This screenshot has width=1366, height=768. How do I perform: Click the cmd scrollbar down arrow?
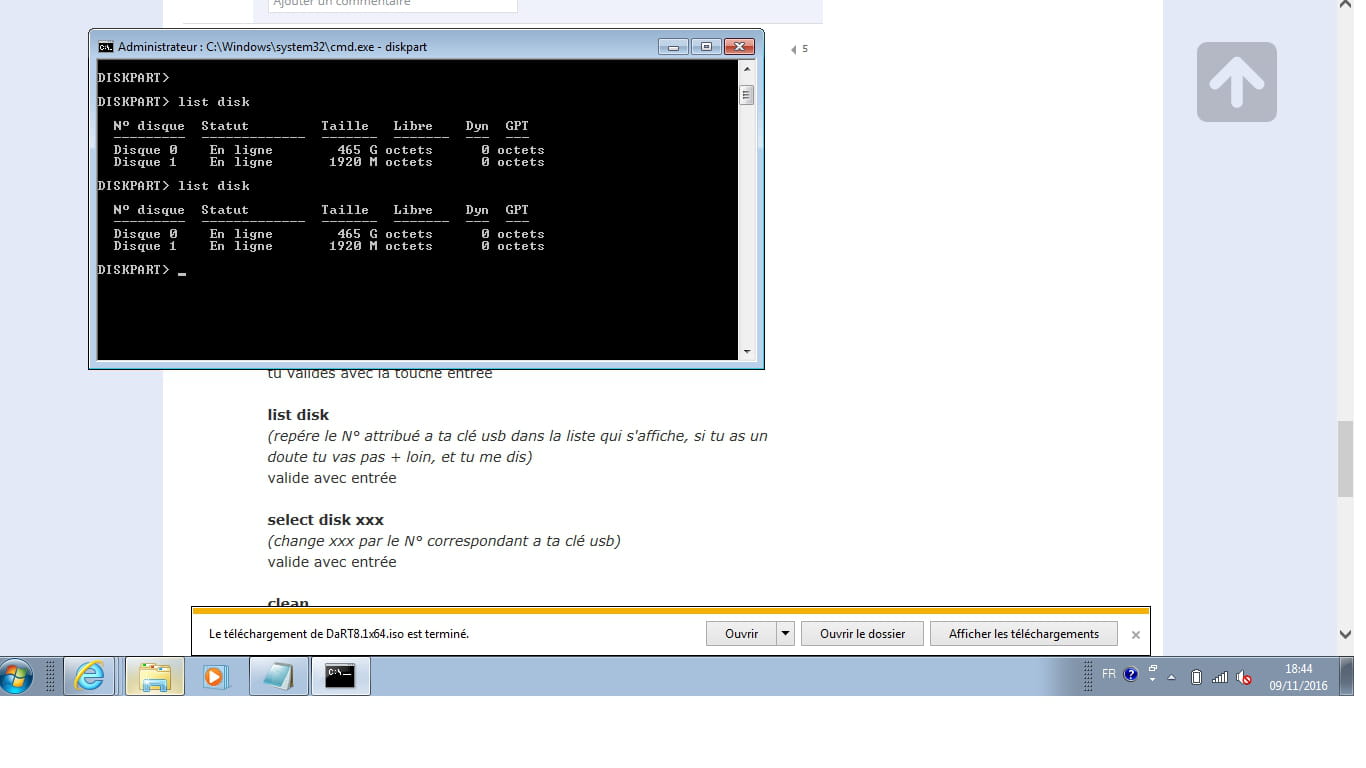746,351
